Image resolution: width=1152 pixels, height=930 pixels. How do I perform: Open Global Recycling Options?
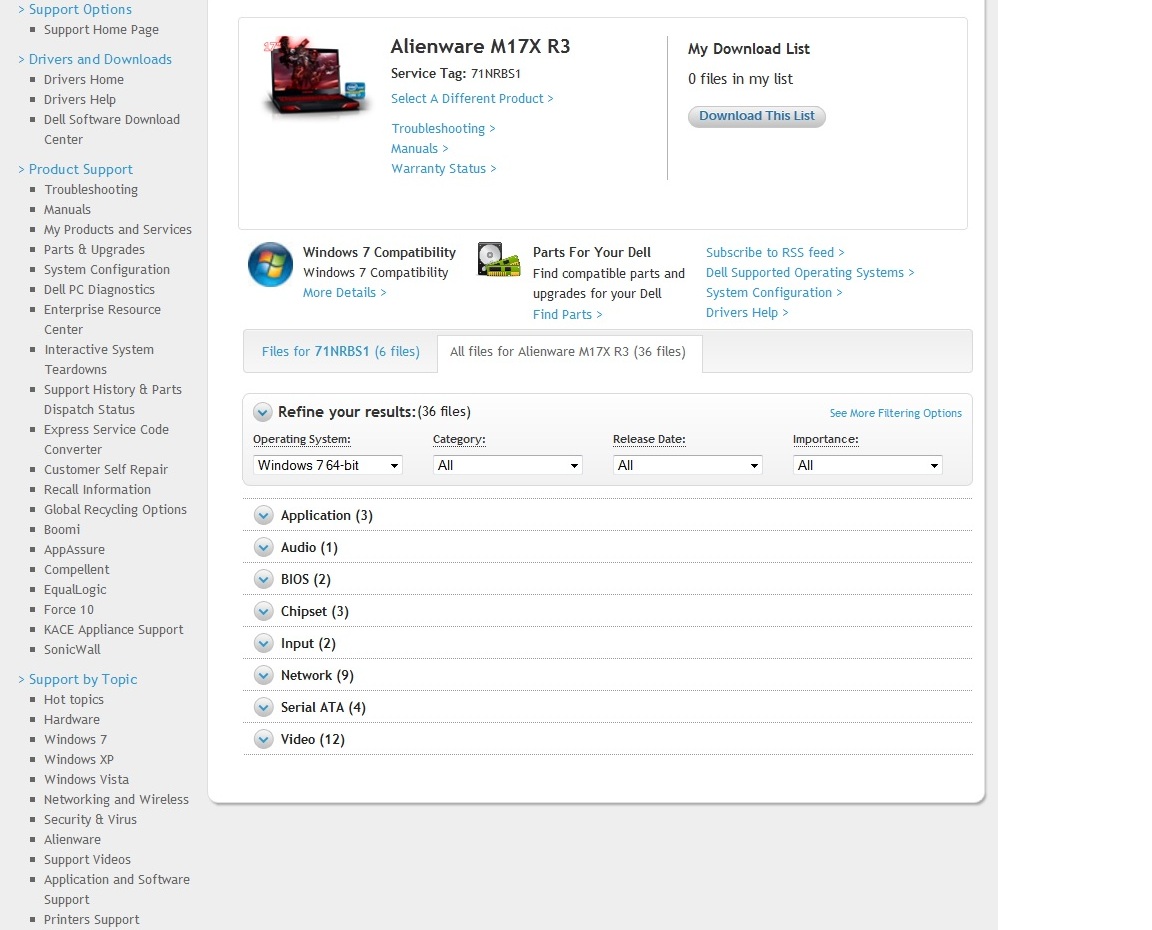pyautogui.click(x=115, y=509)
